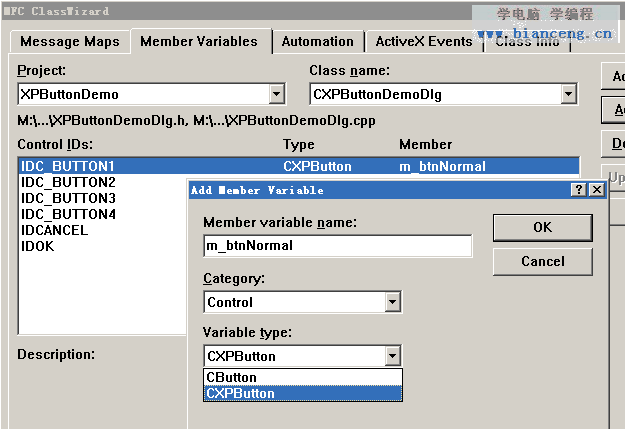This screenshot has height=429, width=625.
Task: Select IDC_BUTTON4 in the Control IDs list
Action: coord(68,214)
